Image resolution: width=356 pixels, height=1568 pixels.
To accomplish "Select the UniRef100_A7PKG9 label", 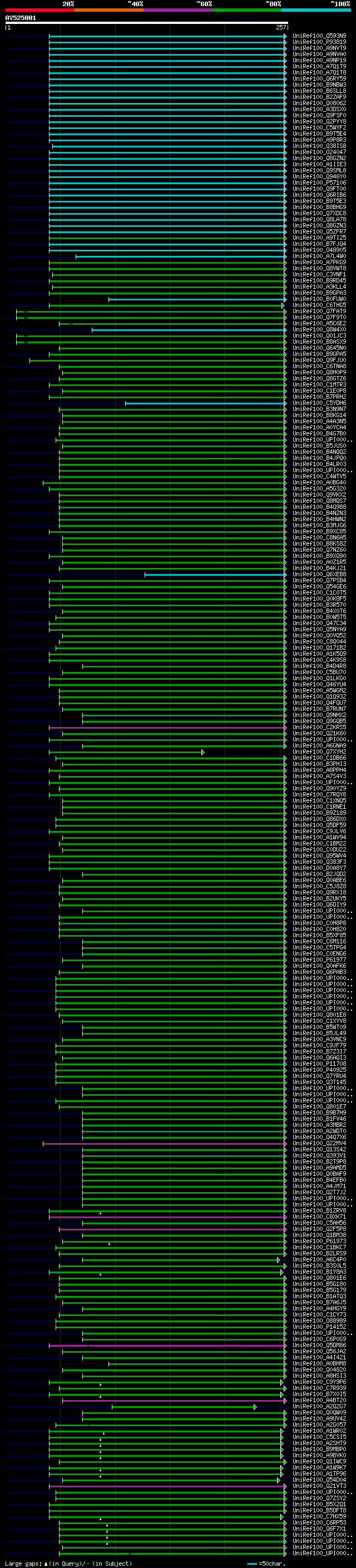I will 319,263.
